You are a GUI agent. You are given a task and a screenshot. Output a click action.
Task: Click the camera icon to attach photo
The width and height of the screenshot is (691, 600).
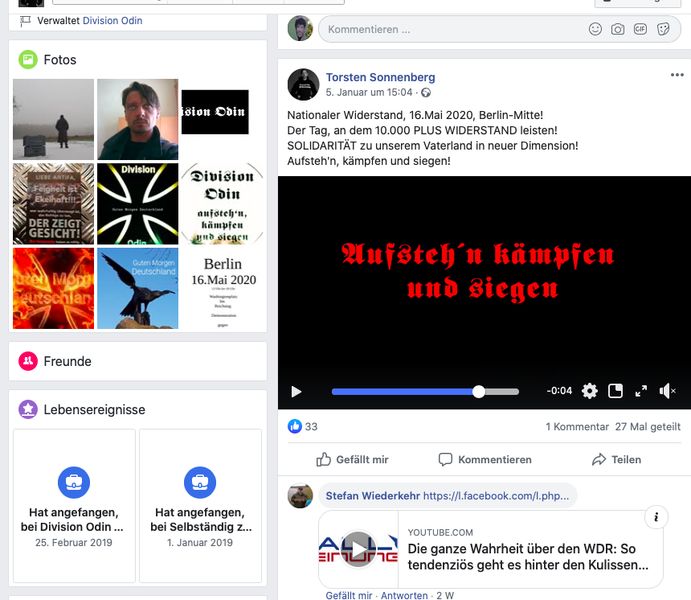tap(618, 29)
